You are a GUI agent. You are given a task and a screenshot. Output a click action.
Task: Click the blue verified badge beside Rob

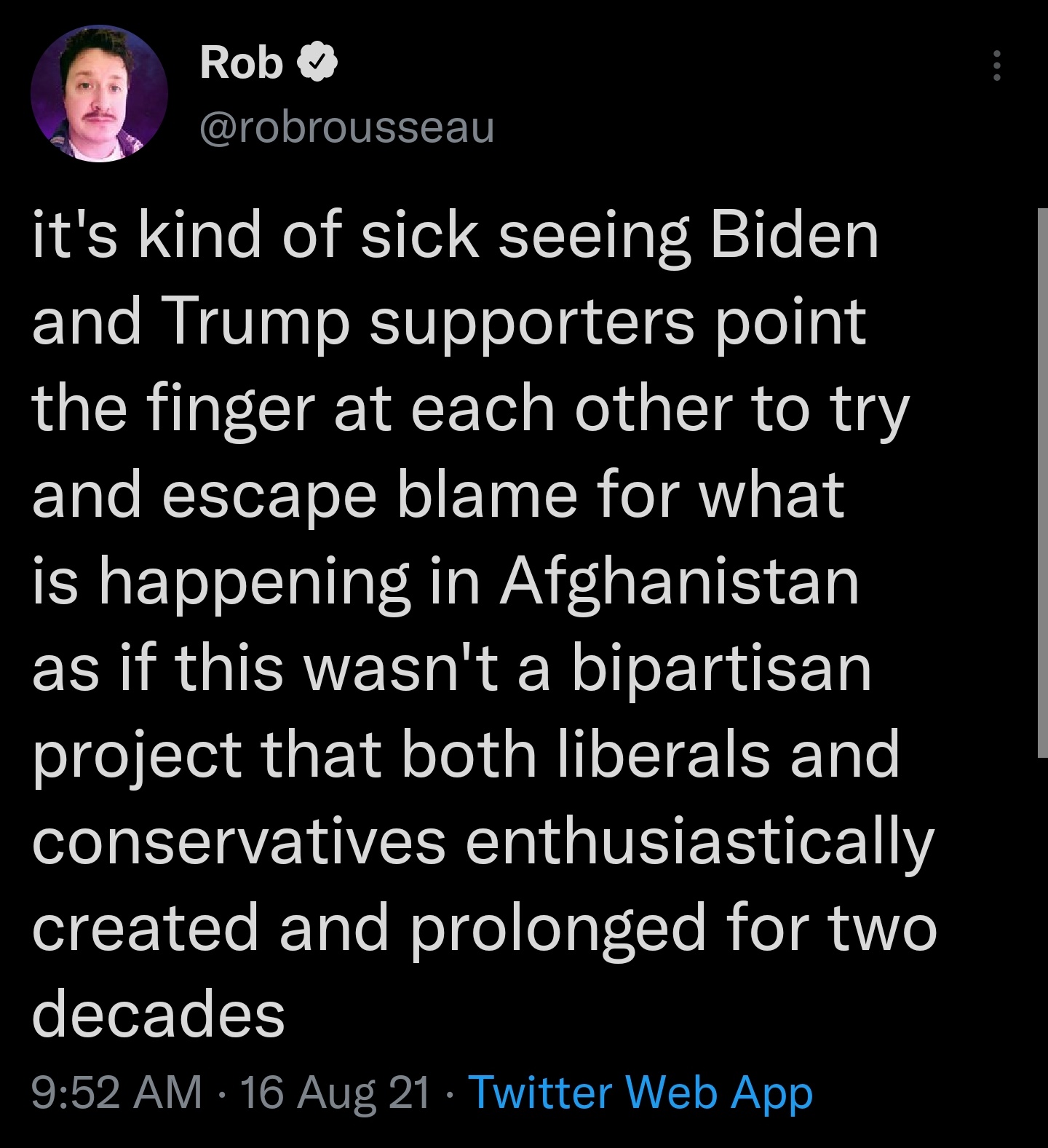317,63
